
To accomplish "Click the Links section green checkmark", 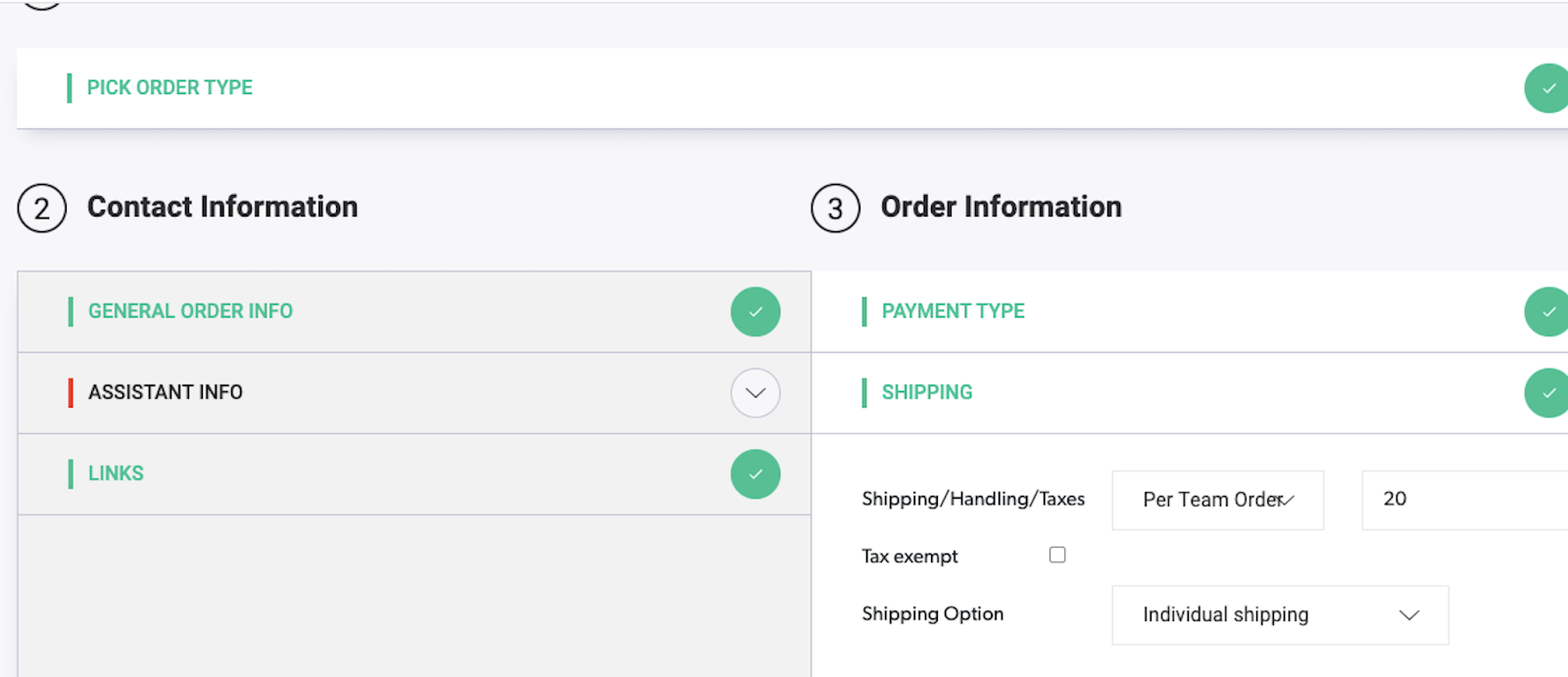I will click(755, 474).
